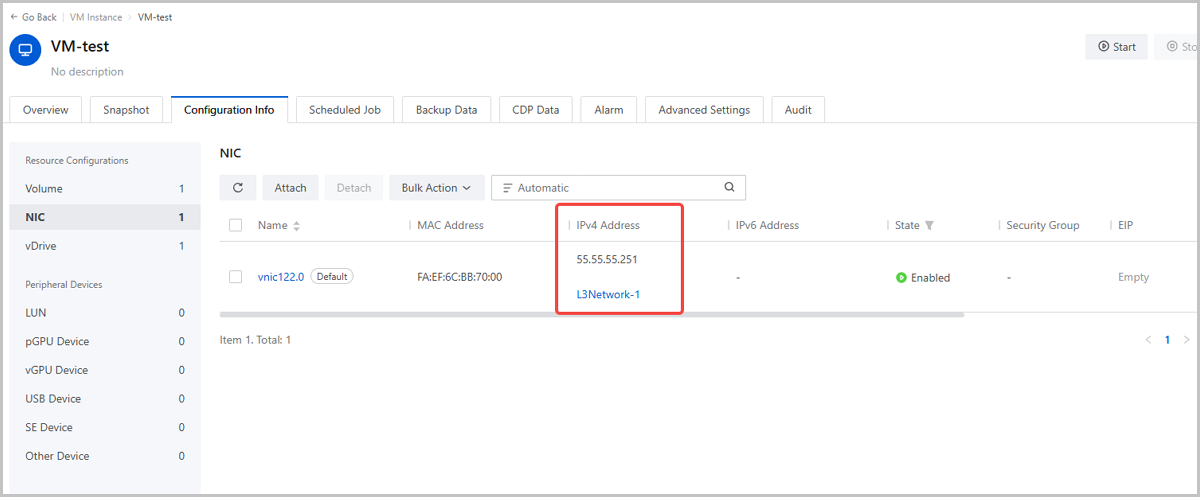Click the Start VM button
The width and height of the screenshot is (1200, 497).
click(x=1116, y=47)
